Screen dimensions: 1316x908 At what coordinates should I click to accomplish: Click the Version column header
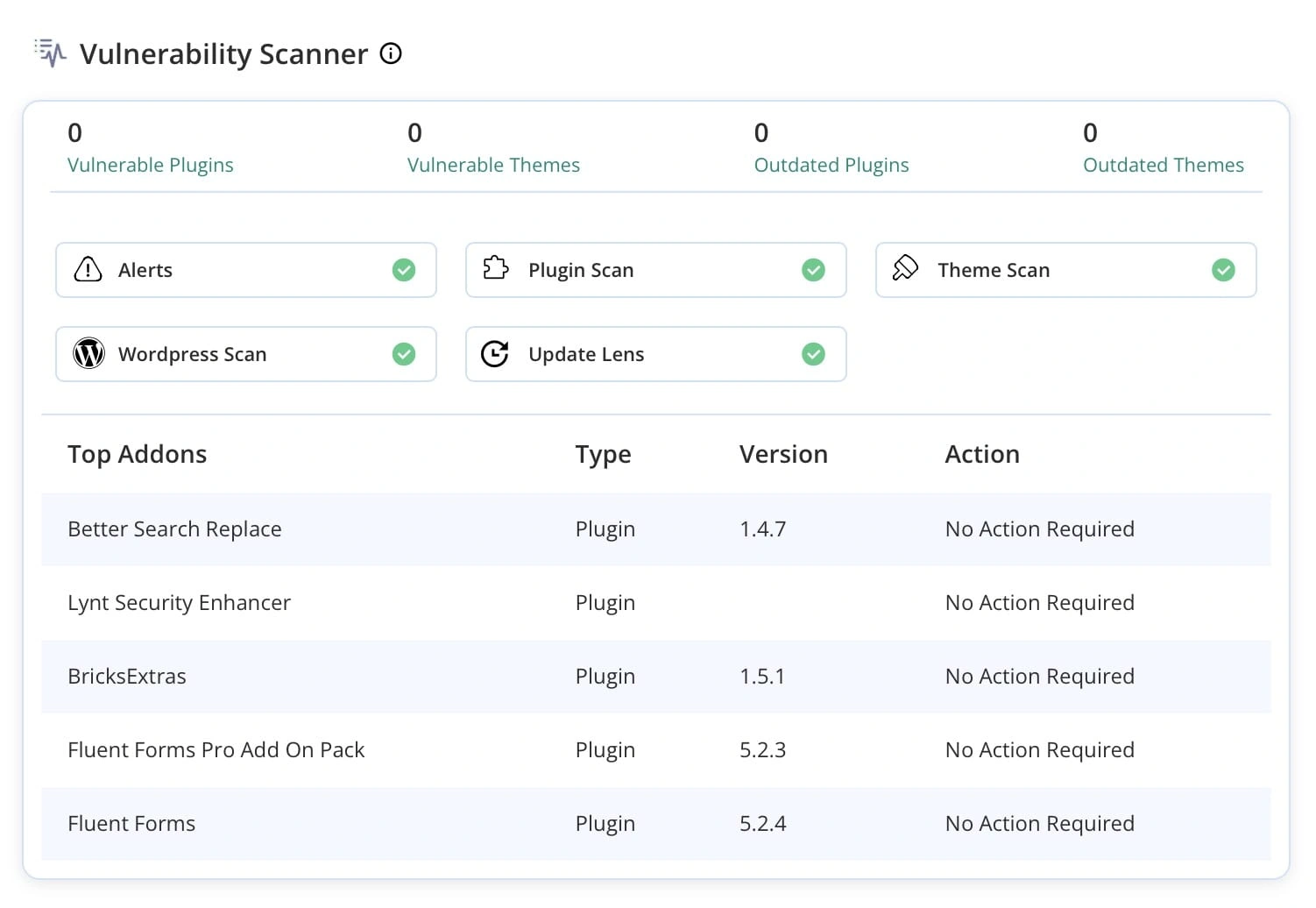click(x=783, y=454)
